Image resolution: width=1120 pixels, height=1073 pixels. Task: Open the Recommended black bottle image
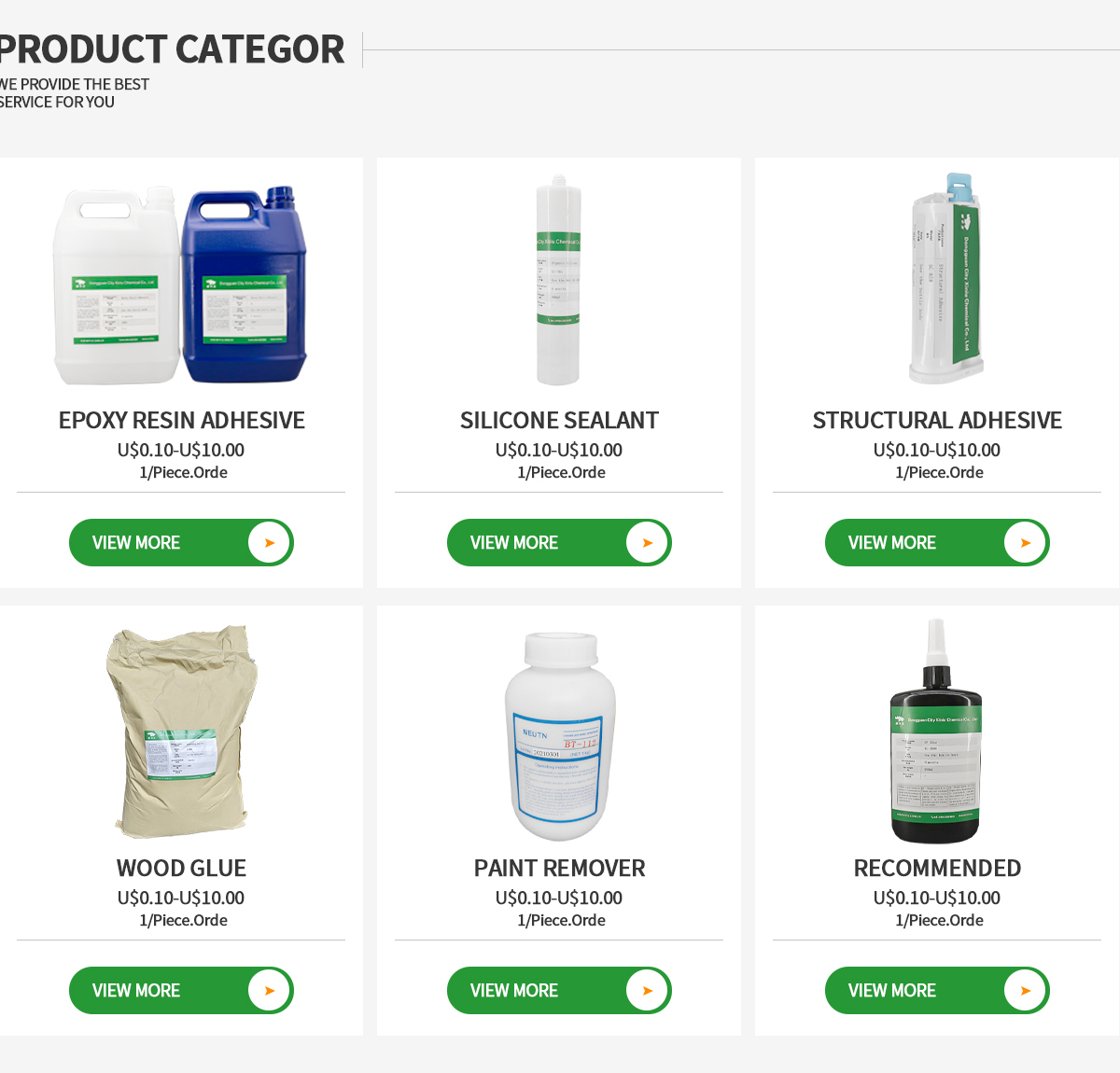pyautogui.click(x=936, y=734)
